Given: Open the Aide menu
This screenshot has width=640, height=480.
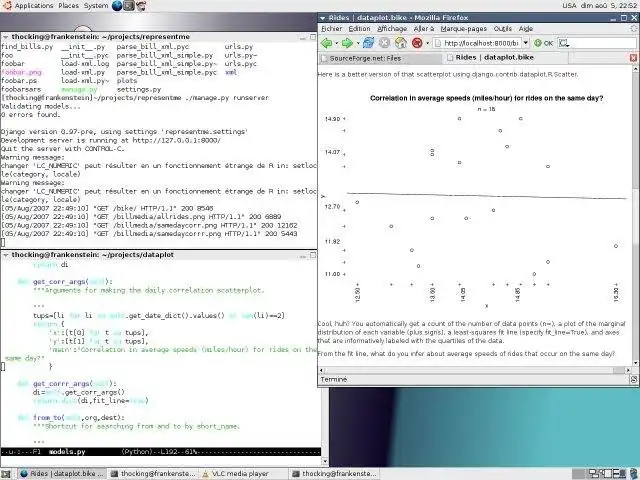Looking at the screenshot, I should [526, 29].
